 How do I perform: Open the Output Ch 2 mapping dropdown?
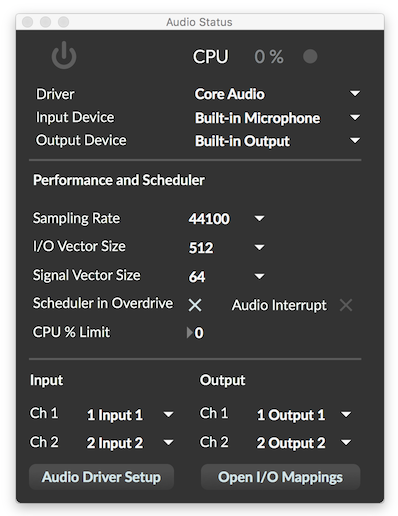pos(346,442)
